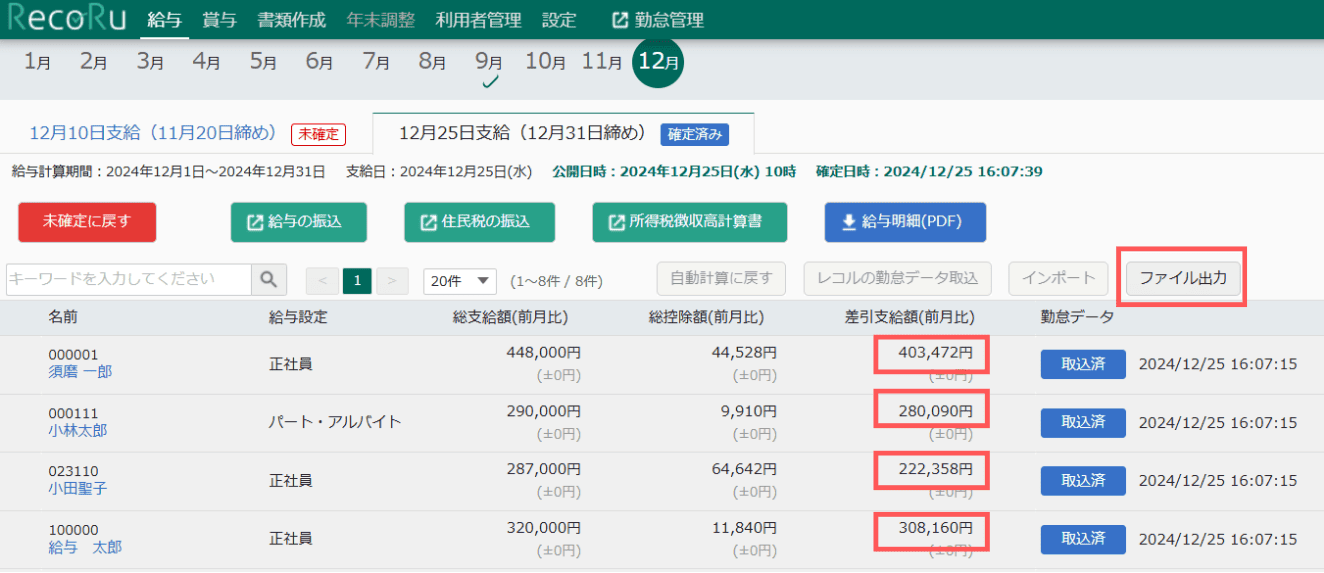Image resolution: width=1324 pixels, height=573 pixels.
Task: Focus the keyword search input field
Action: coord(128,280)
